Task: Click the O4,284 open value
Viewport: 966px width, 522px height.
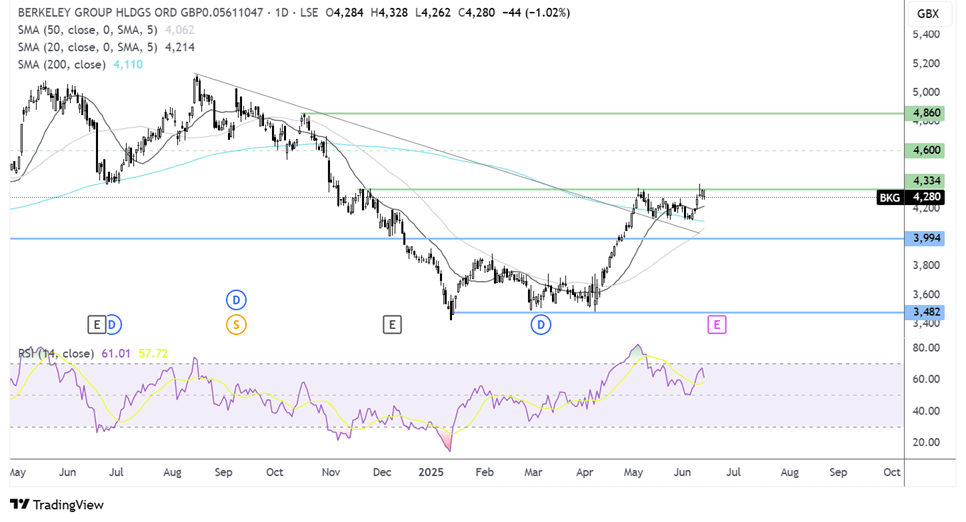Action: (x=344, y=12)
